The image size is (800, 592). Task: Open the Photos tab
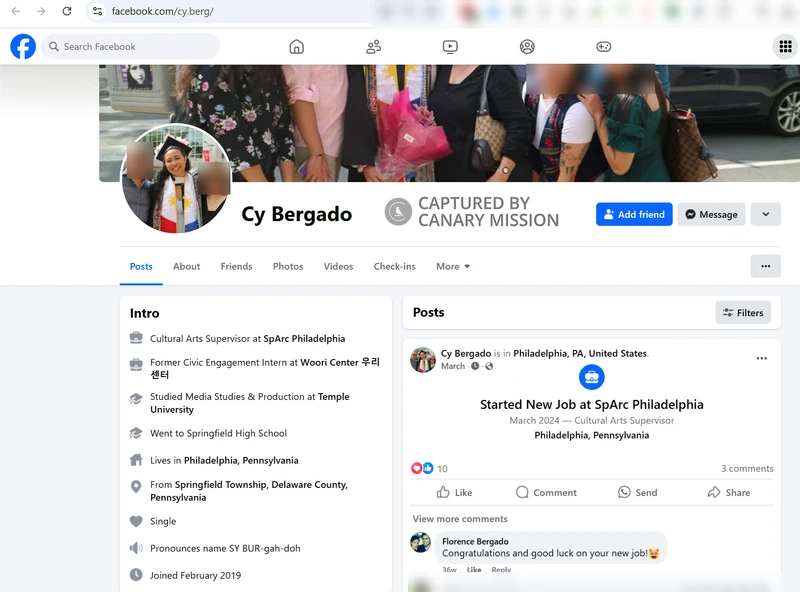[x=288, y=266]
